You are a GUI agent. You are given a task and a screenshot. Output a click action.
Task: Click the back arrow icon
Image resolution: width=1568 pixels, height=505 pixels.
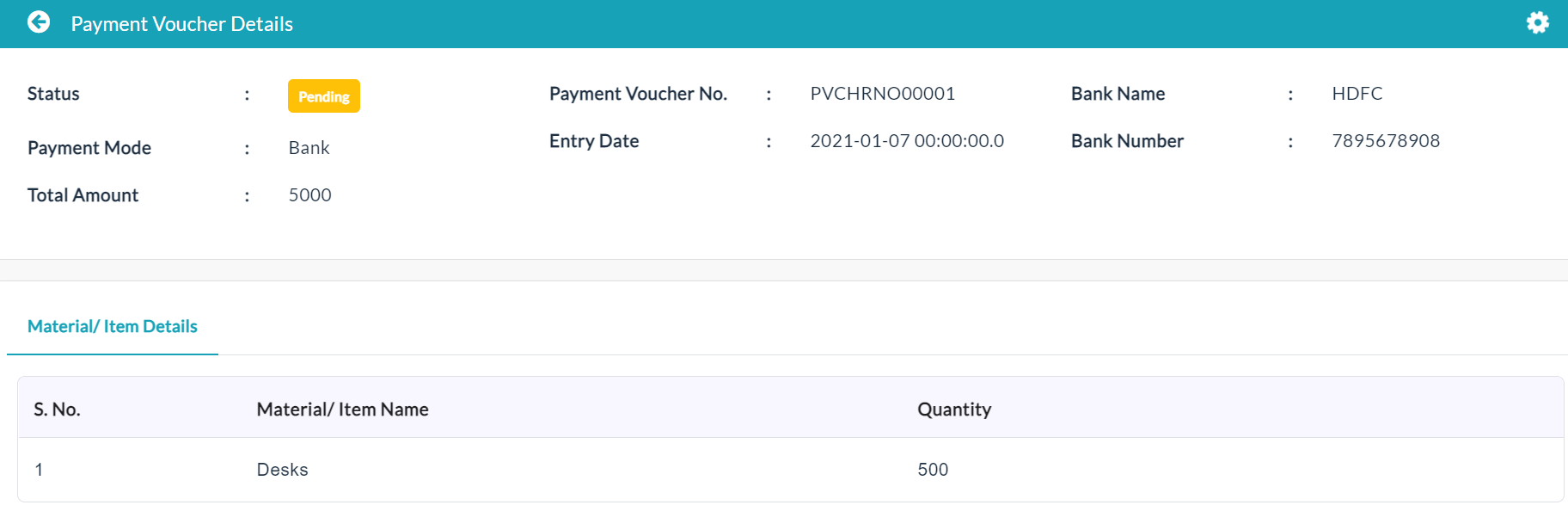pyautogui.click(x=39, y=22)
